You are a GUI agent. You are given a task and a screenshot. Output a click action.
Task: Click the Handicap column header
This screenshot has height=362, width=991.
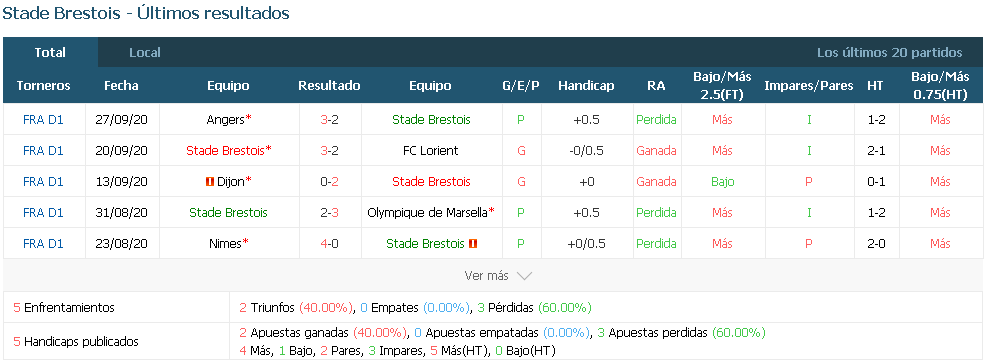(586, 86)
